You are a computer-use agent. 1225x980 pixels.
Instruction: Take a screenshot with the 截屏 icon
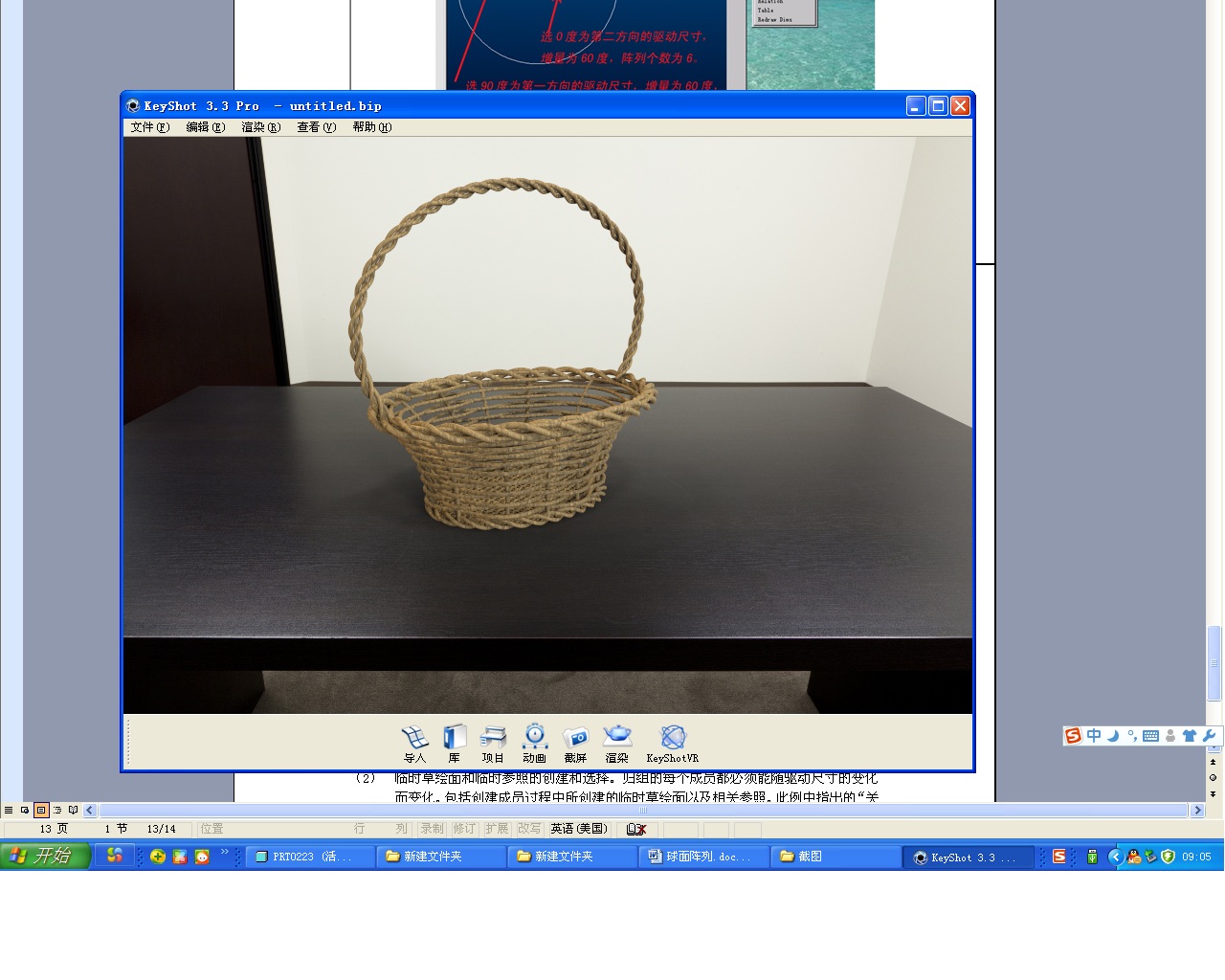575,743
